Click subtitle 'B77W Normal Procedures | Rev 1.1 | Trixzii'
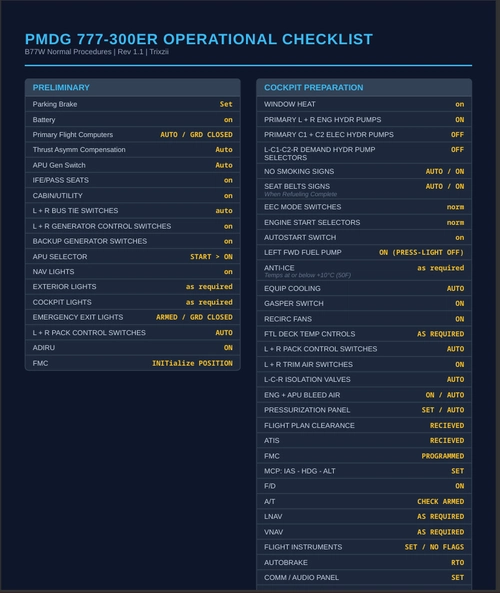Image resolution: width=500 pixels, height=593 pixels. click(x=97, y=52)
